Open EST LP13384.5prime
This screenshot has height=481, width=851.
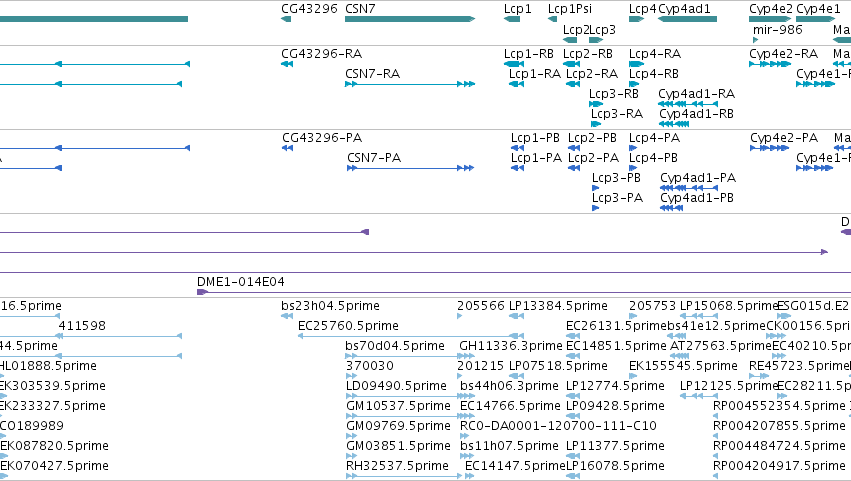click(x=558, y=306)
